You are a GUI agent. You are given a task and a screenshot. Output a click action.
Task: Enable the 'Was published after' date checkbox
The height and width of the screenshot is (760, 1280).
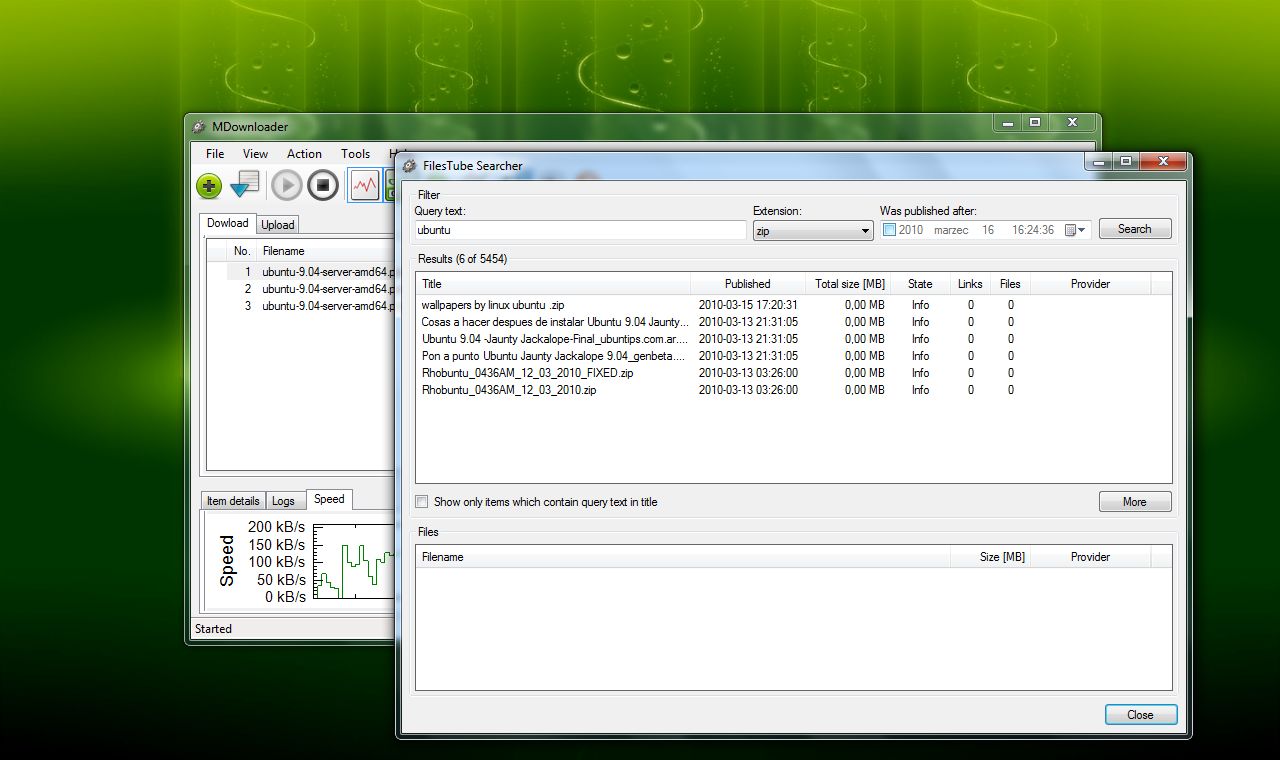(x=890, y=230)
